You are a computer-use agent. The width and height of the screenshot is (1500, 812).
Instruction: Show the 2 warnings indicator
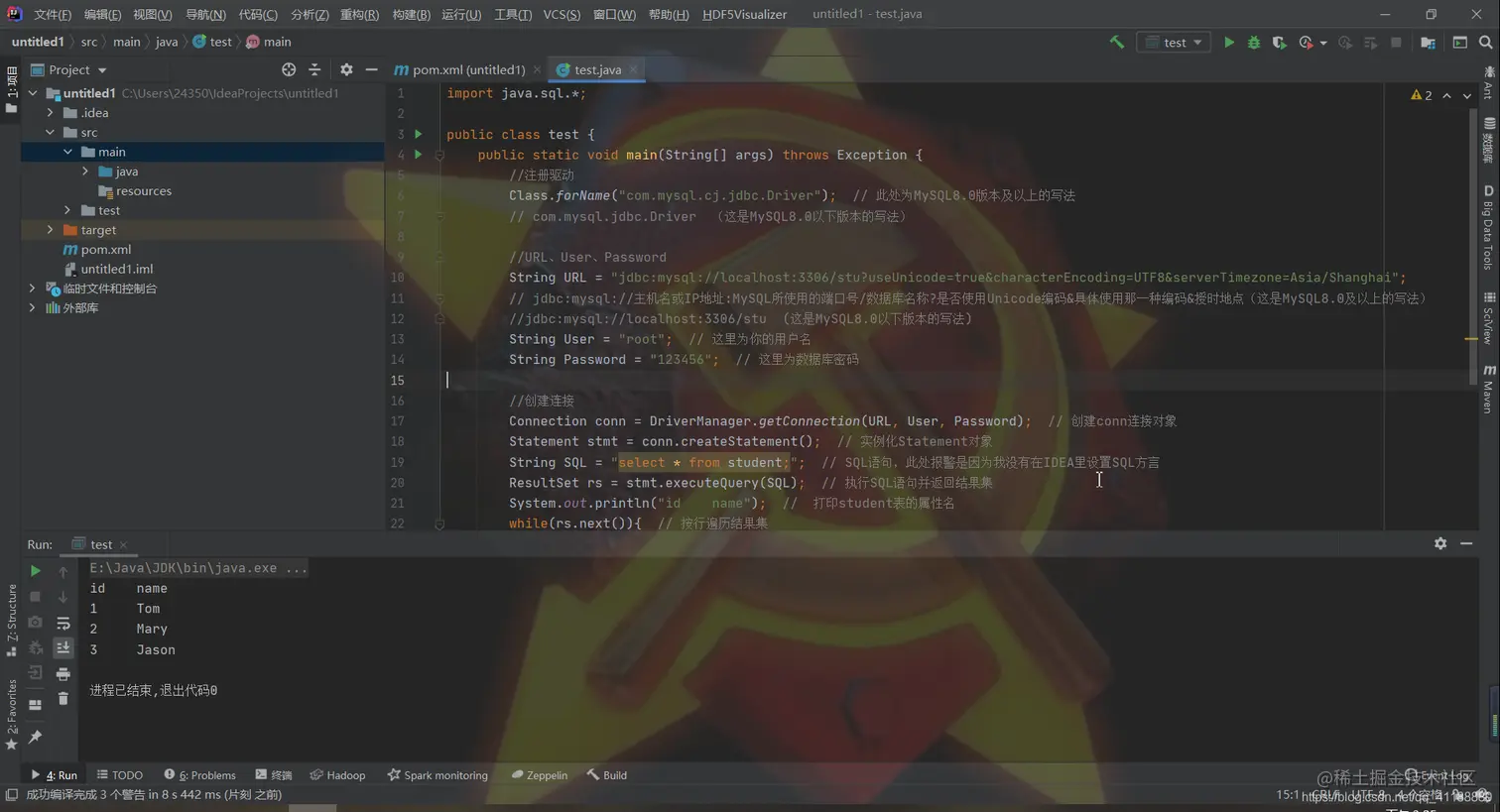(1421, 95)
